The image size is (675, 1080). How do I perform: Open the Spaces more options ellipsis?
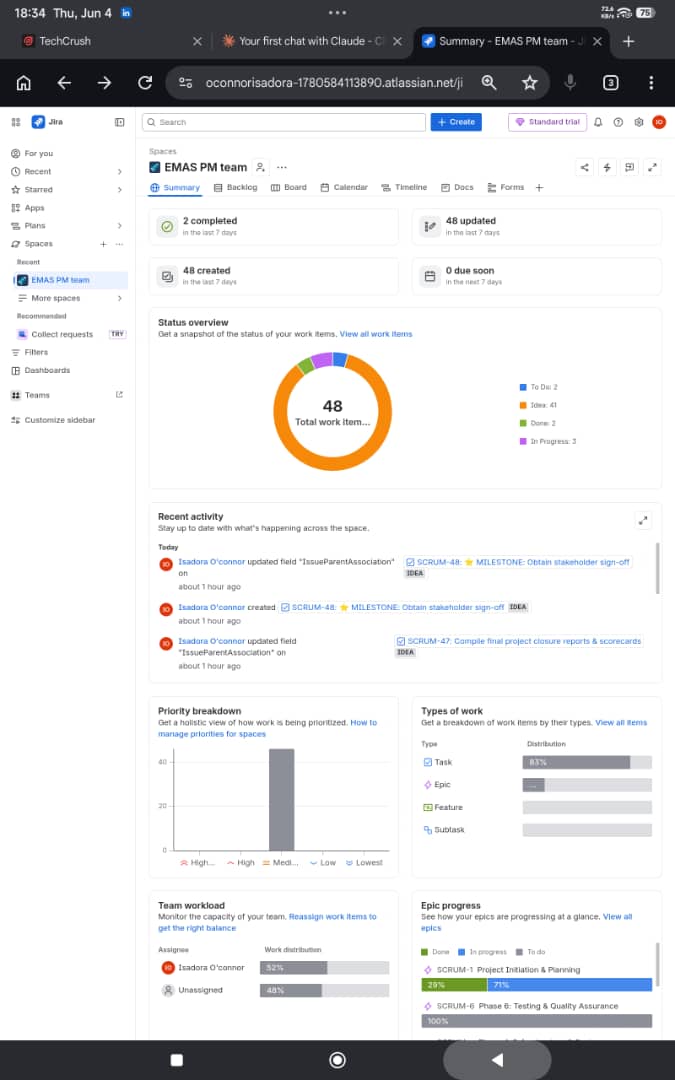(x=119, y=244)
